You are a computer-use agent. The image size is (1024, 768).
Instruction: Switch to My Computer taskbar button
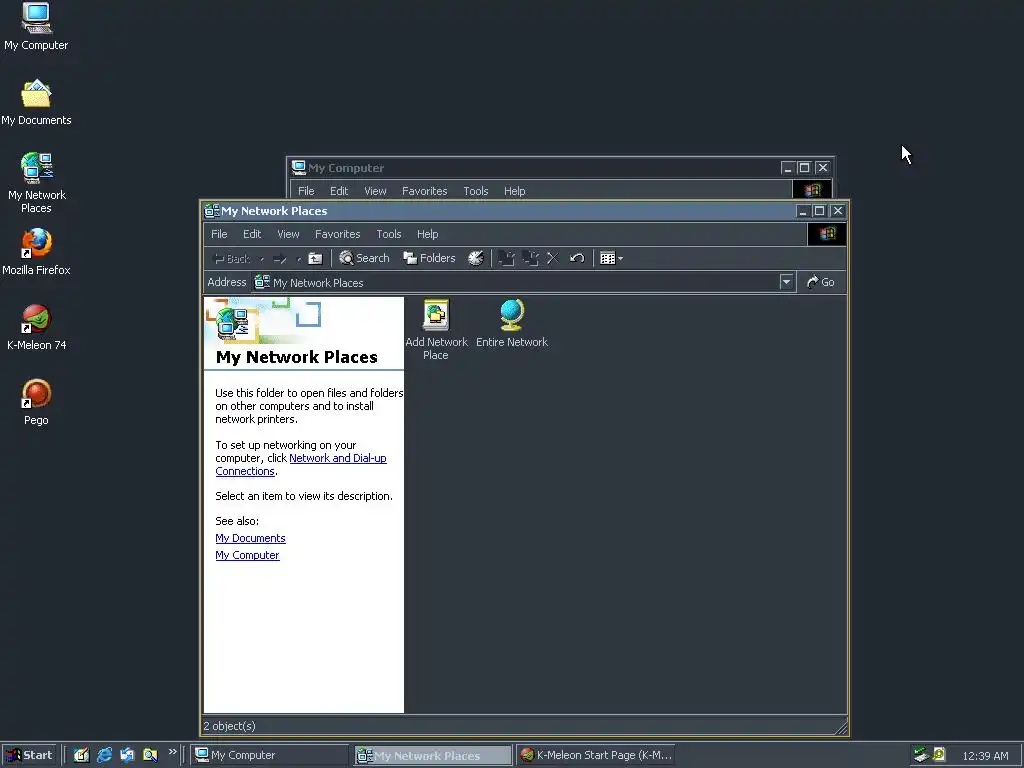point(271,755)
